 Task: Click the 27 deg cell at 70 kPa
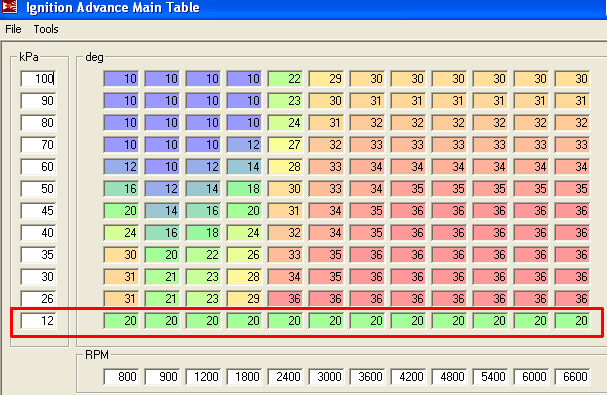point(285,145)
